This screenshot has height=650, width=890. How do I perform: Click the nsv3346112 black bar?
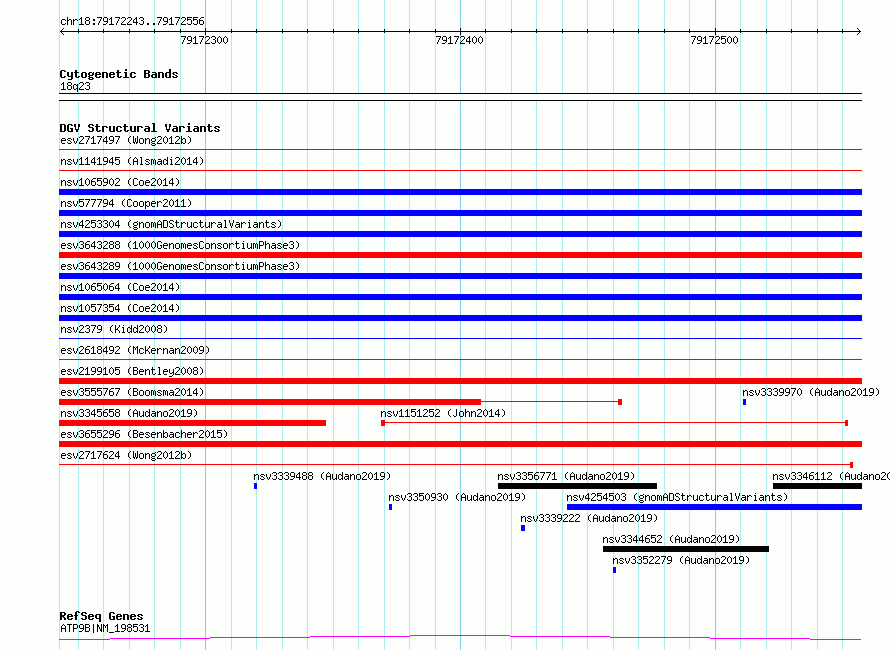click(x=817, y=486)
